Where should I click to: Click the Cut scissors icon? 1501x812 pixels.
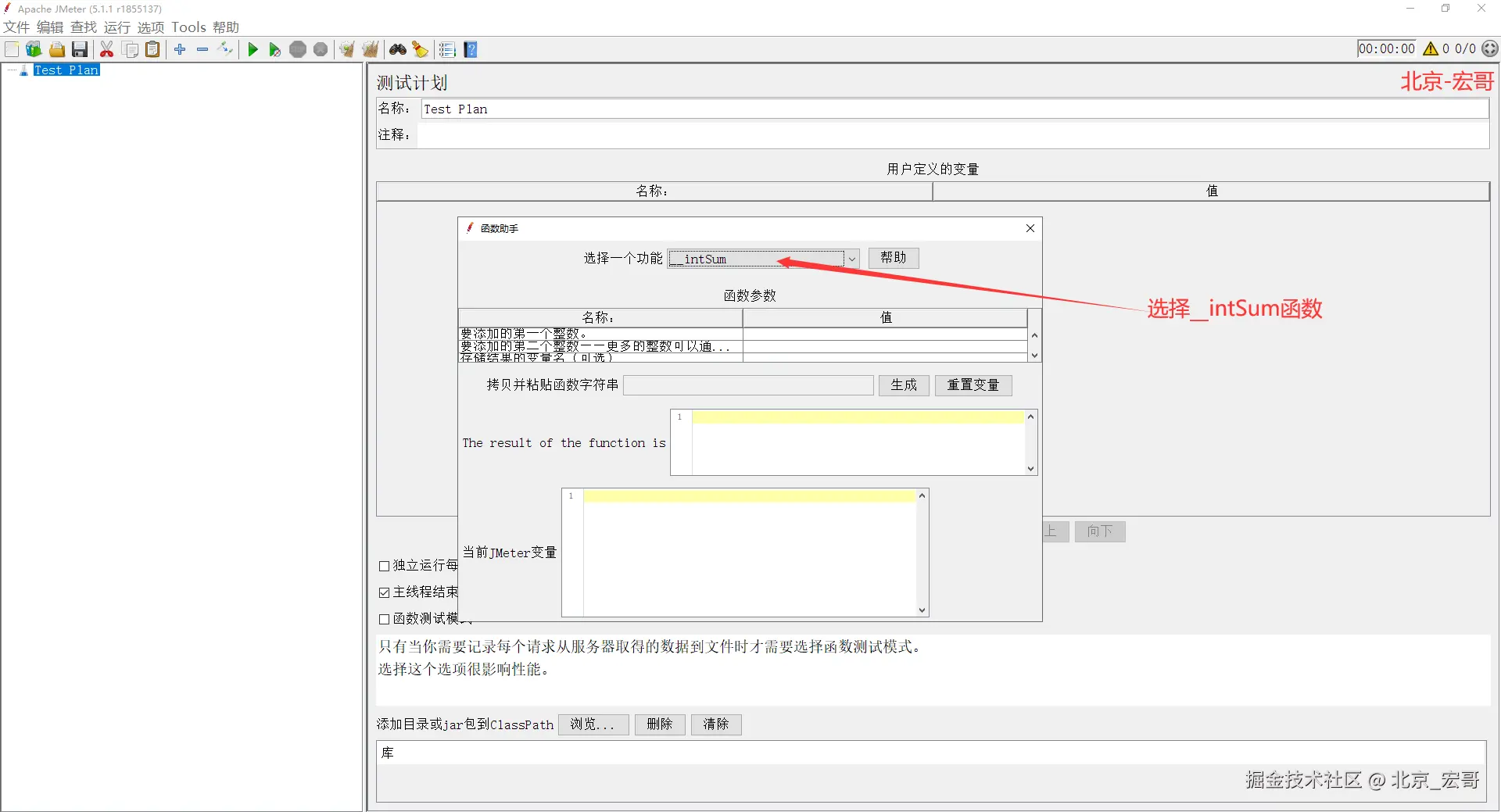107,49
